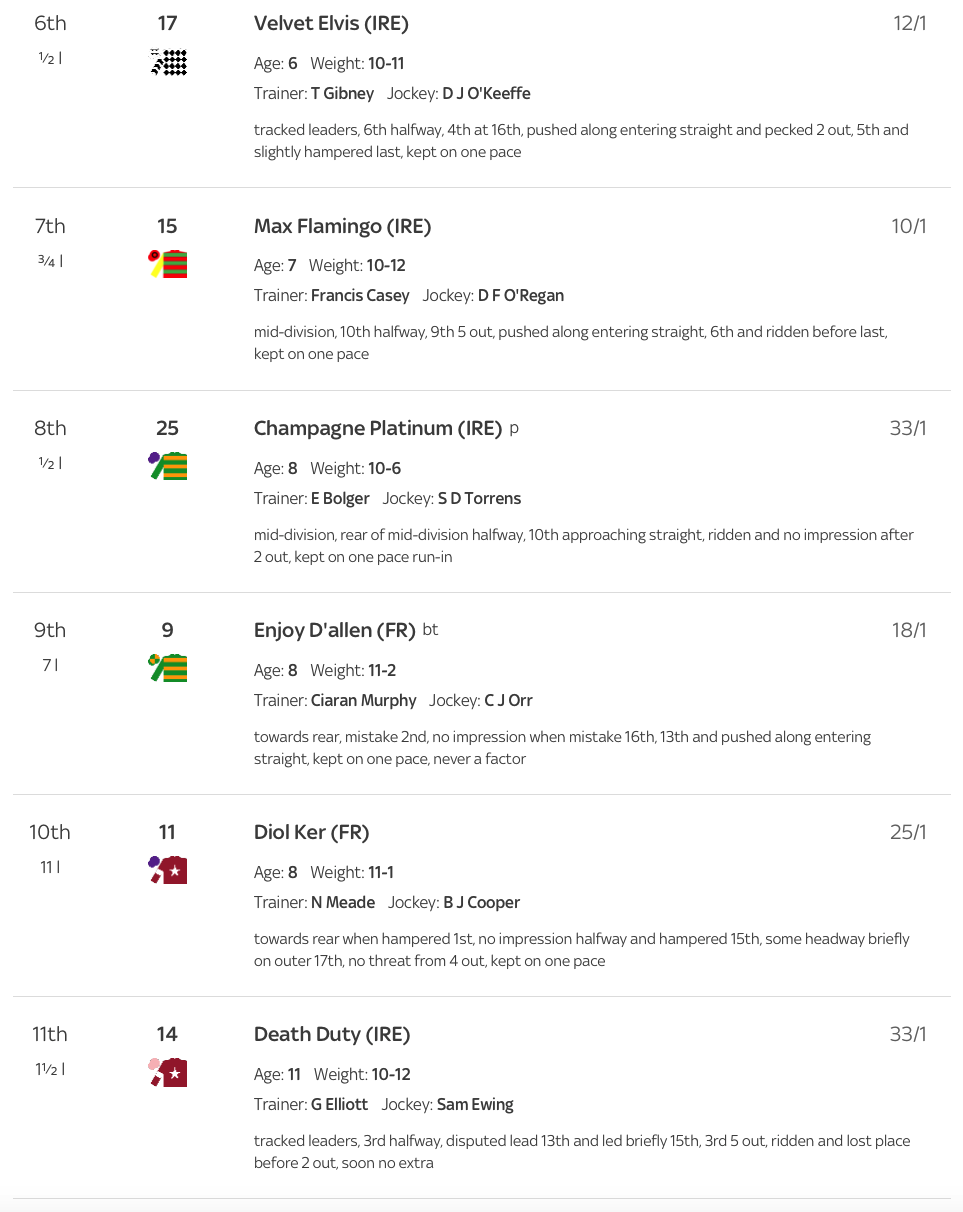
Task: View jockey B J Cooper's profile
Action: (481, 902)
